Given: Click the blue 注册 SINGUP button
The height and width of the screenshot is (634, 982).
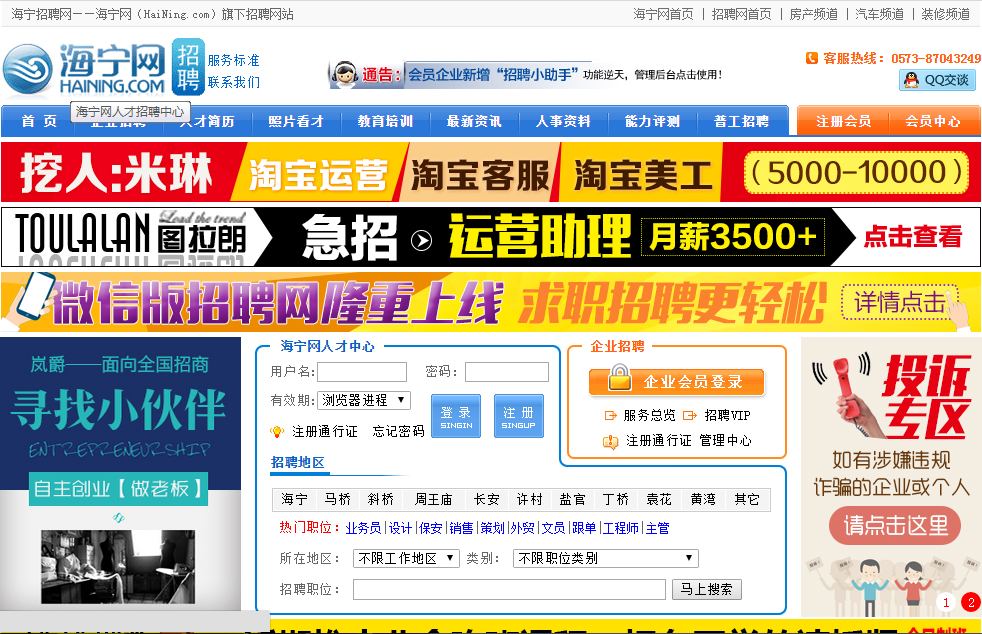Looking at the screenshot, I should pos(519,416).
